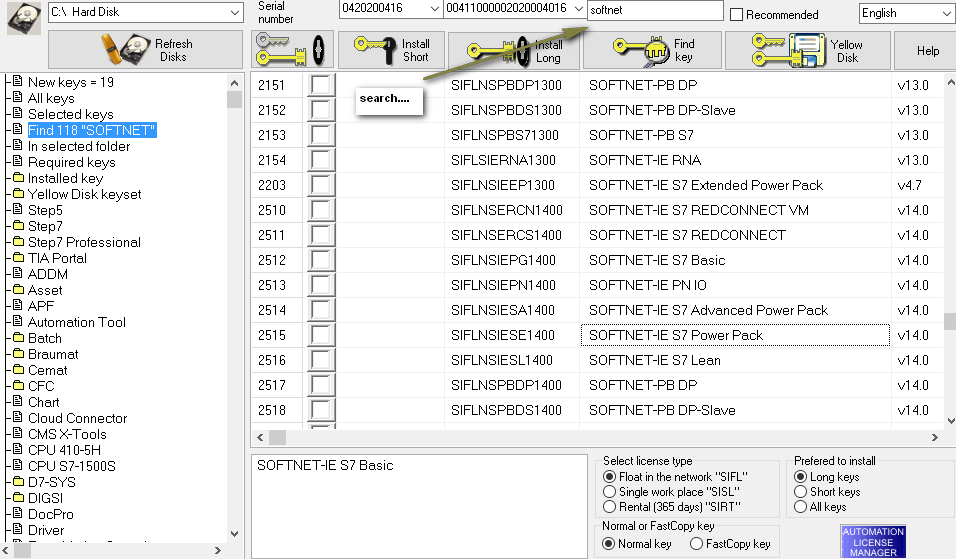
Task: Click the CPU 410-5H document icon
Action: click(x=18, y=449)
